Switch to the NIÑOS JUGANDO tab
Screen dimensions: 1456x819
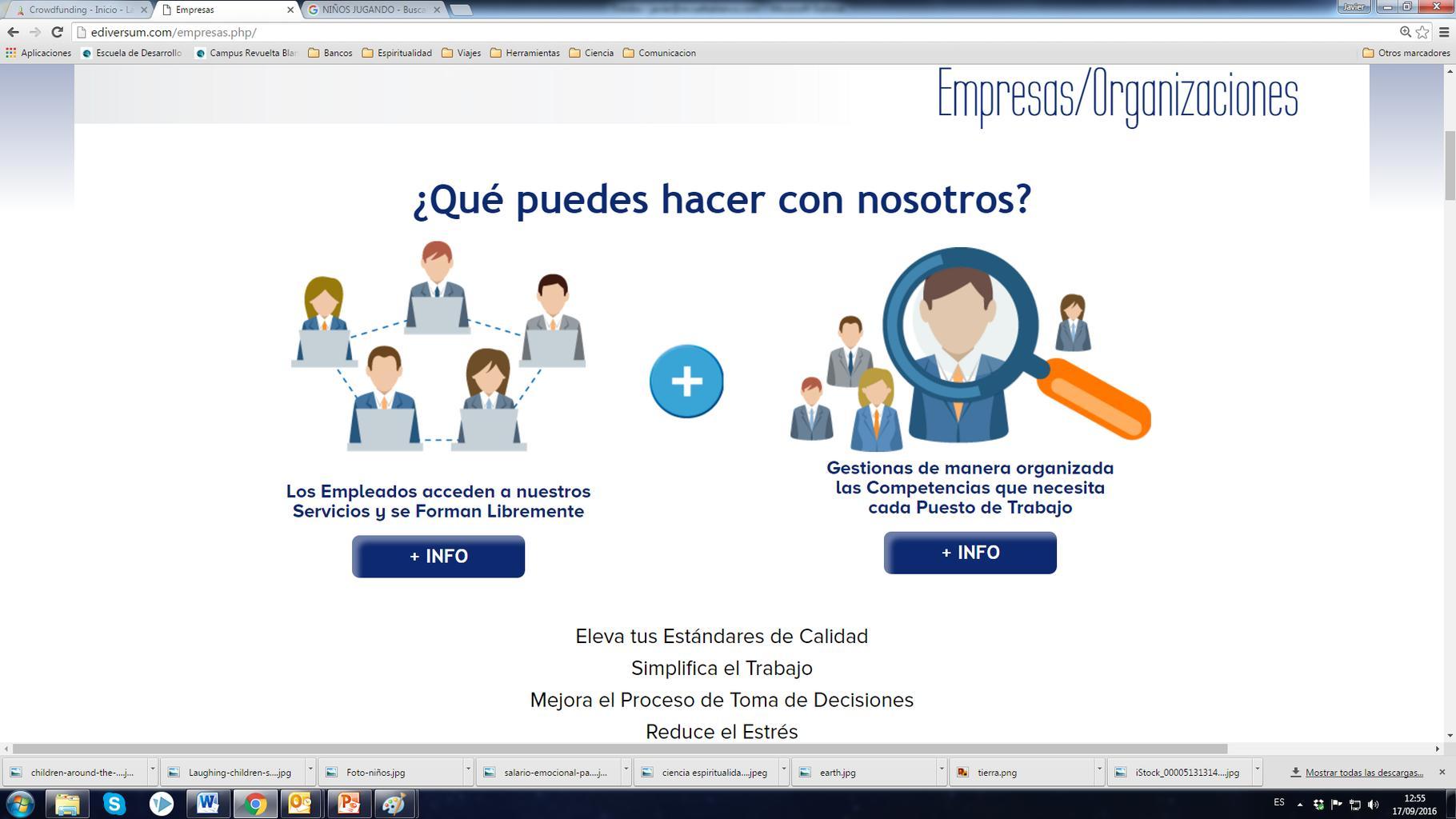[x=373, y=10]
